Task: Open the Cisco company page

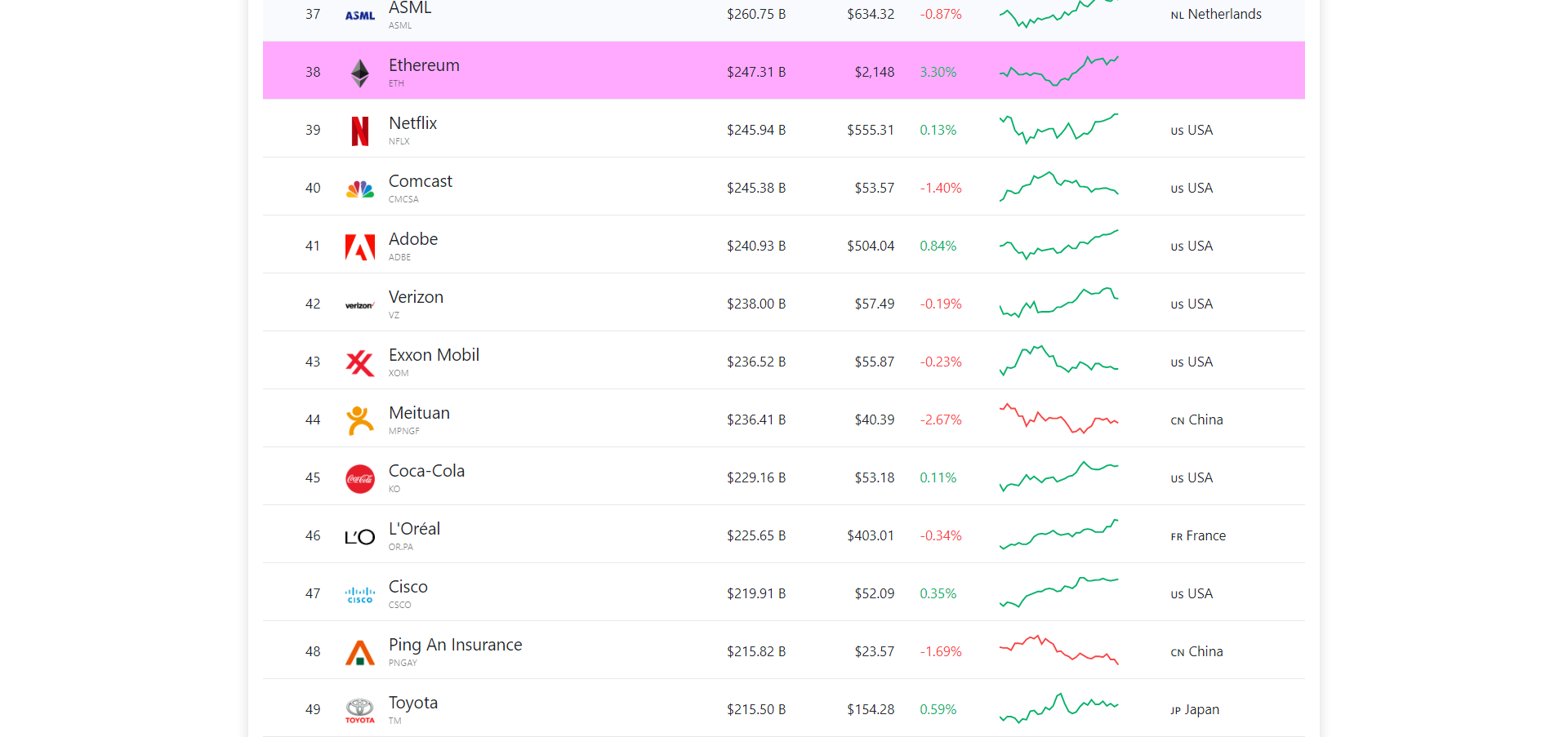Action: (x=408, y=587)
